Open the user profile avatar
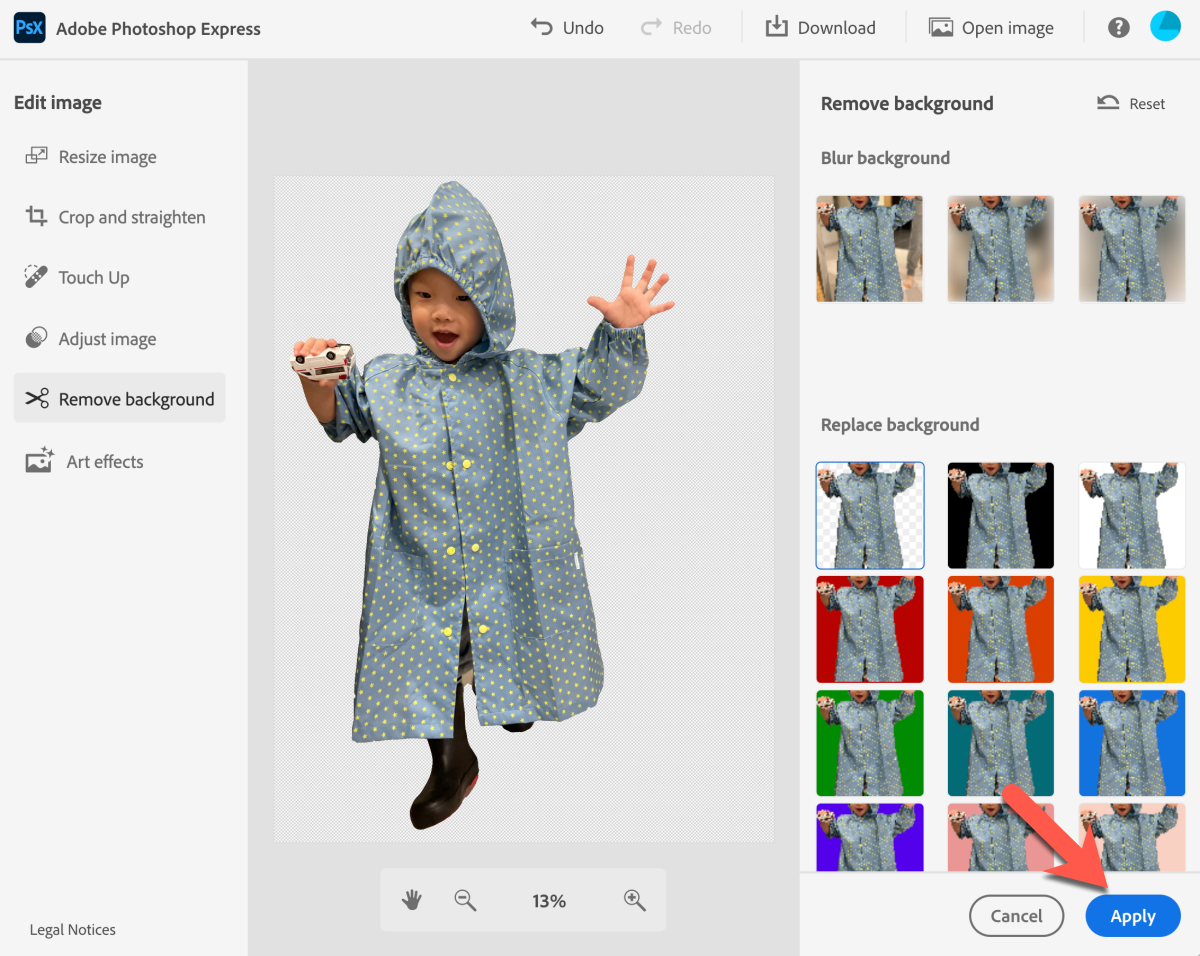1200x956 pixels. (1165, 27)
